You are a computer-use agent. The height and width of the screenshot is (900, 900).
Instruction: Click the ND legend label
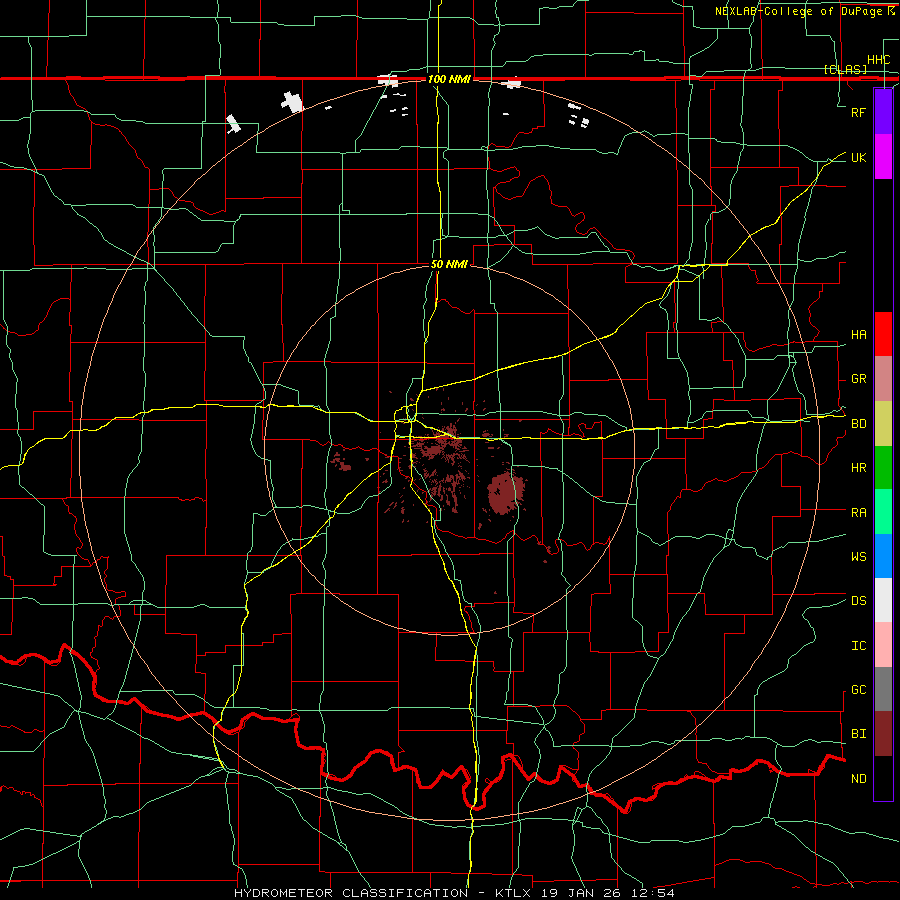858,779
